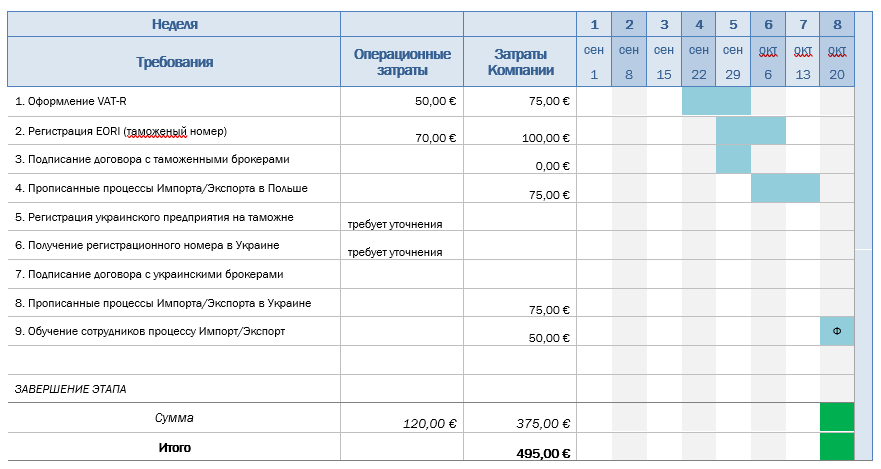Click the blue Gantt bar for VAT-R
The height and width of the screenshot is (469, 881).
click(x=716, y=102)
